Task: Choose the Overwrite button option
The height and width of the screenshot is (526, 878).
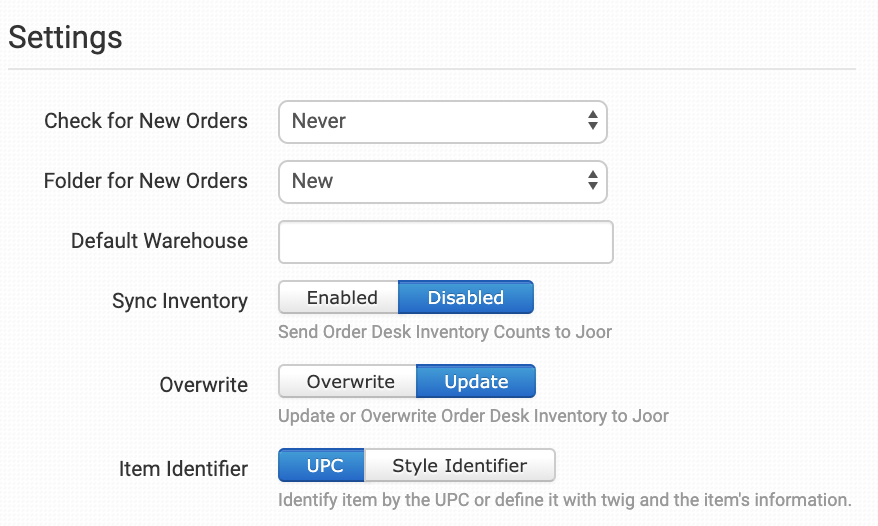Action: (x=350, y=382)
